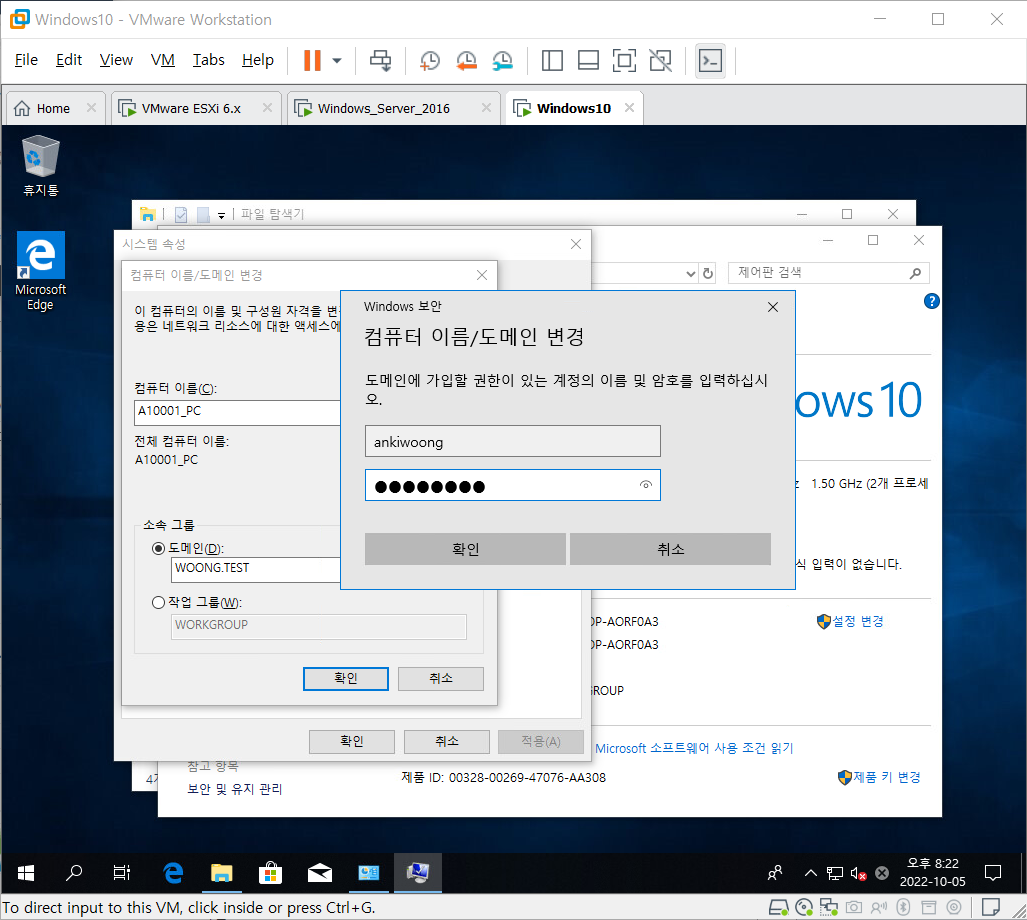Open the Recycle Bin desktop icon
Screen dimensions: 1027x920
pos(41,165)
